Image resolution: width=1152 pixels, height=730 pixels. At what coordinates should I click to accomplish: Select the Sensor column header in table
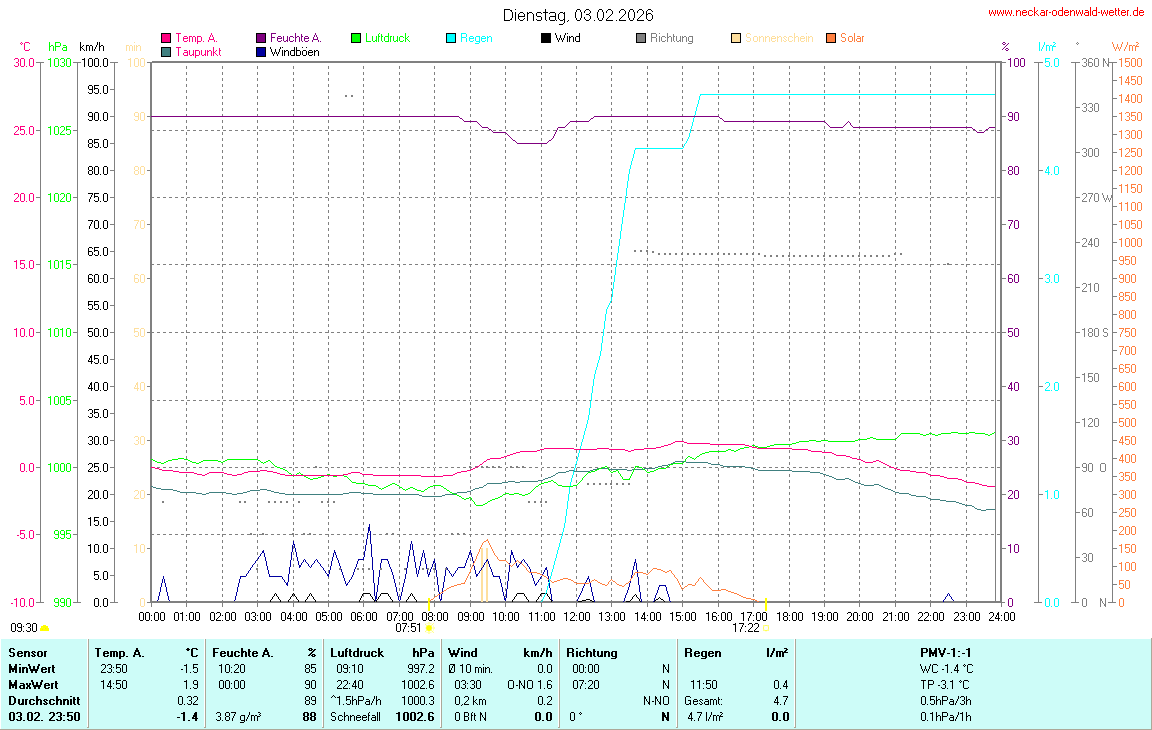point(27,652)
